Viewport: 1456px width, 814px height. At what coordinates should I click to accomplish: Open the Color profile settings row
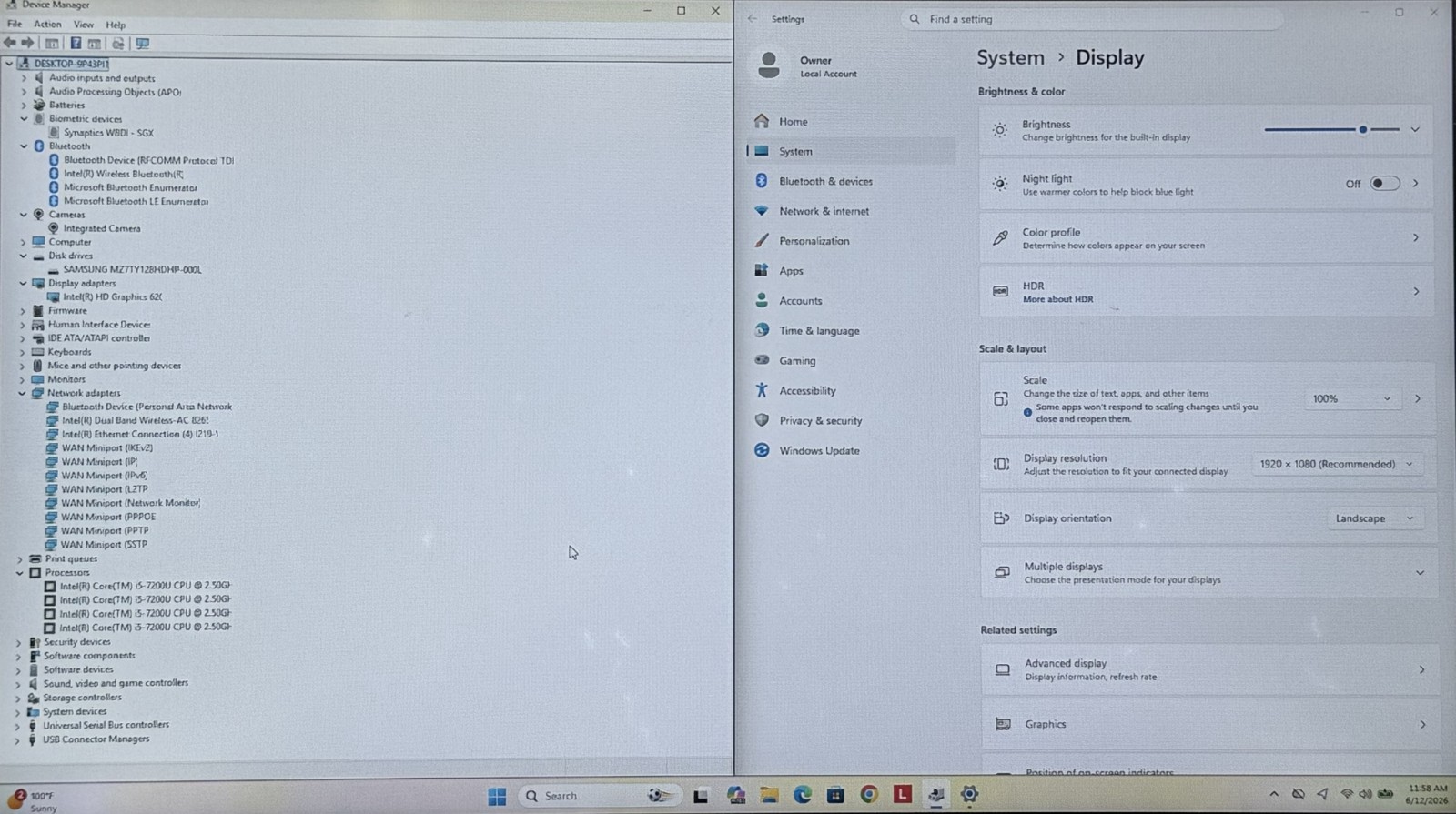(1207, 238)
